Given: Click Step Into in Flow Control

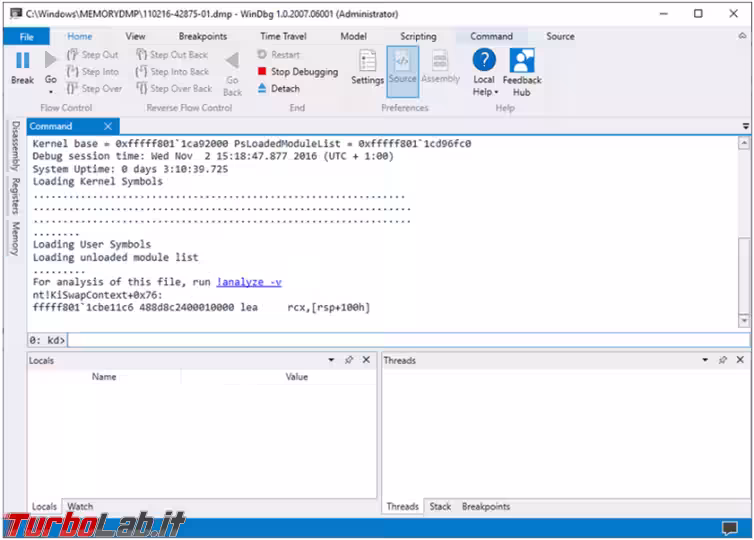Looking at the screenshot, I should click(x=93, y=72).
